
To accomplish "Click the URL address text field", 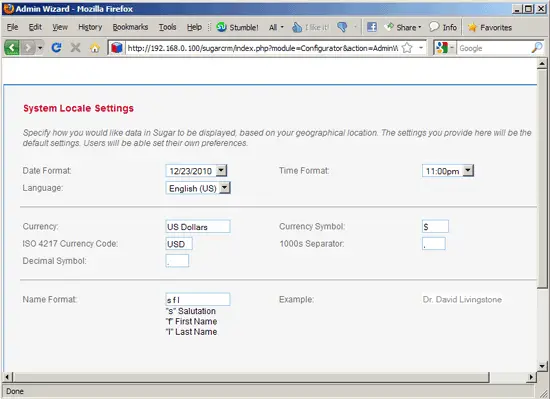I will pos(263,48).
